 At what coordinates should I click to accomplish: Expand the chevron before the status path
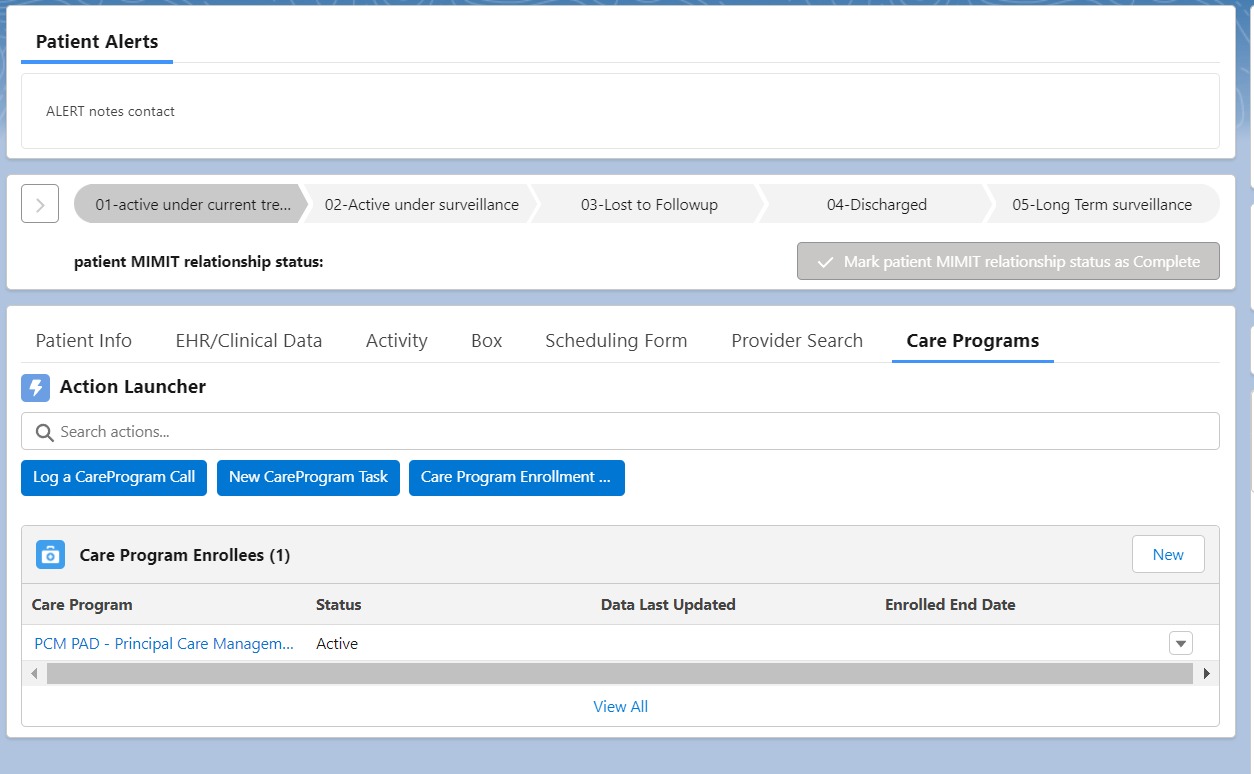point(39,204)
